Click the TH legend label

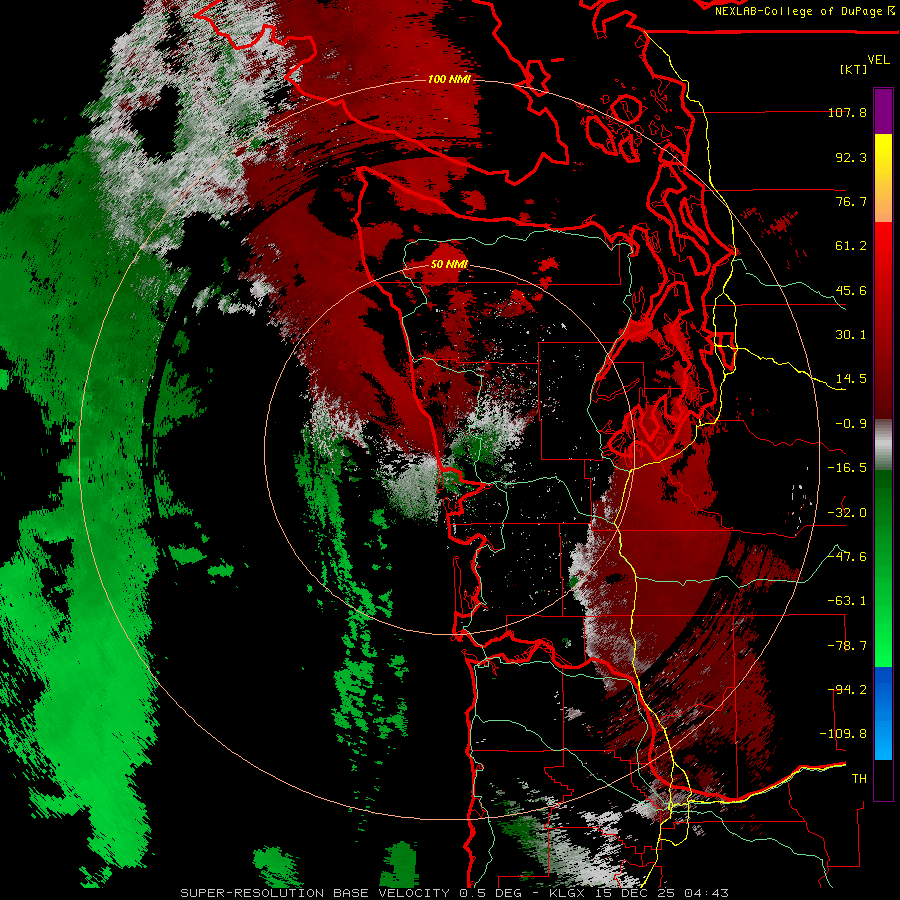(x=859, y=779)
